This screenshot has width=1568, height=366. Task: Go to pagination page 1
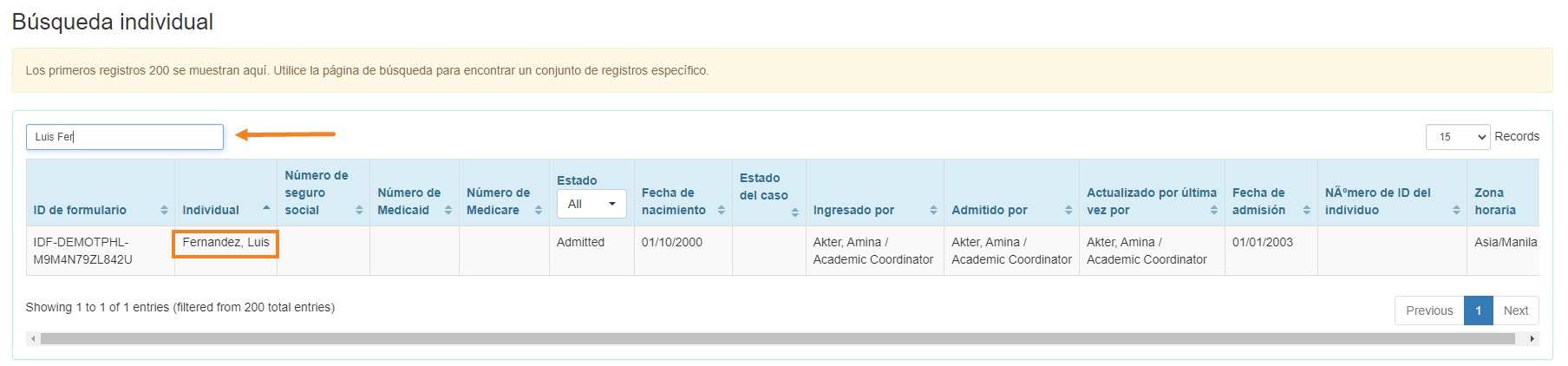coord(1478,310)
